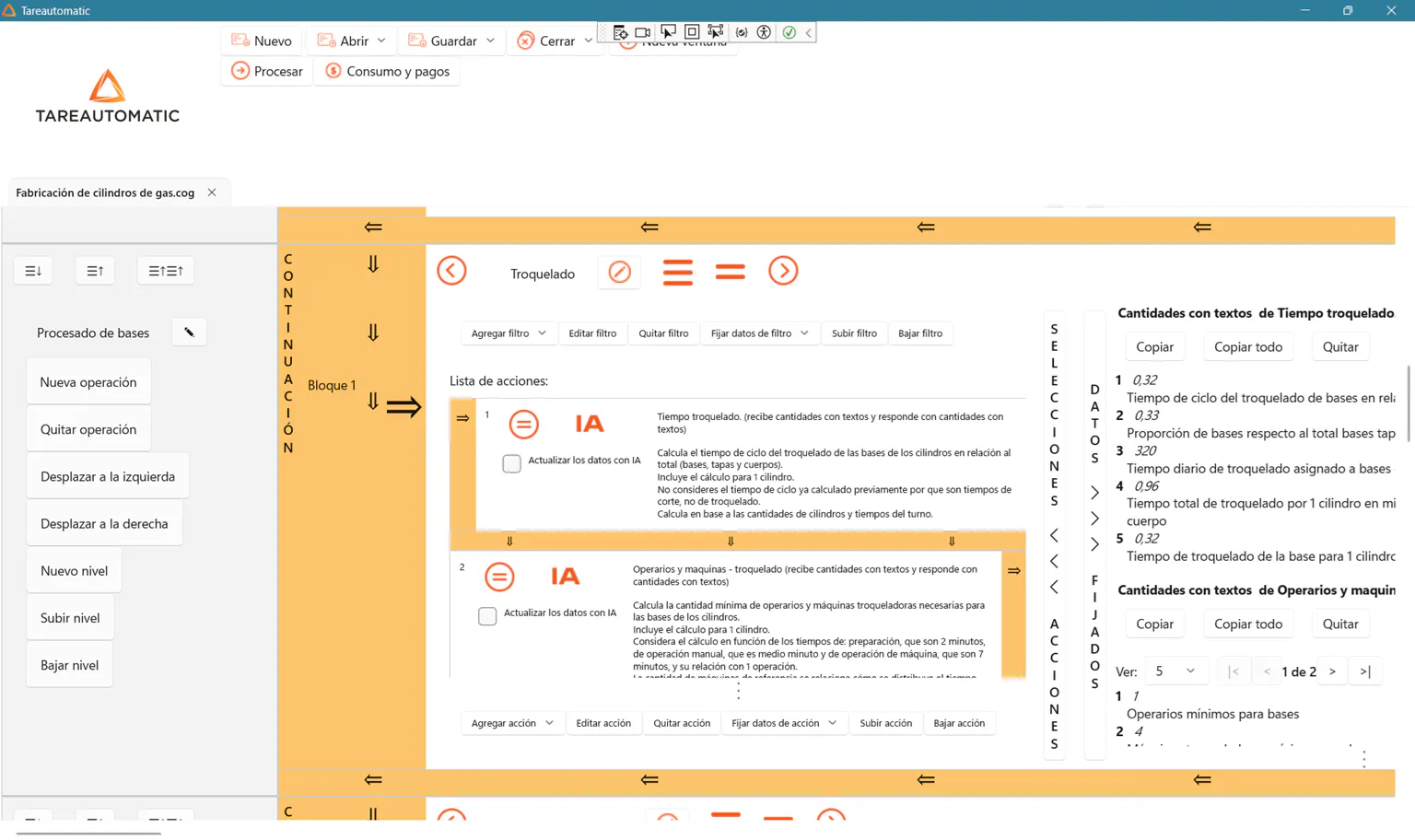Expand the Abrir dropdown arrow
The height and width of the screenshot is (840, 1415).
coord(381,41)
